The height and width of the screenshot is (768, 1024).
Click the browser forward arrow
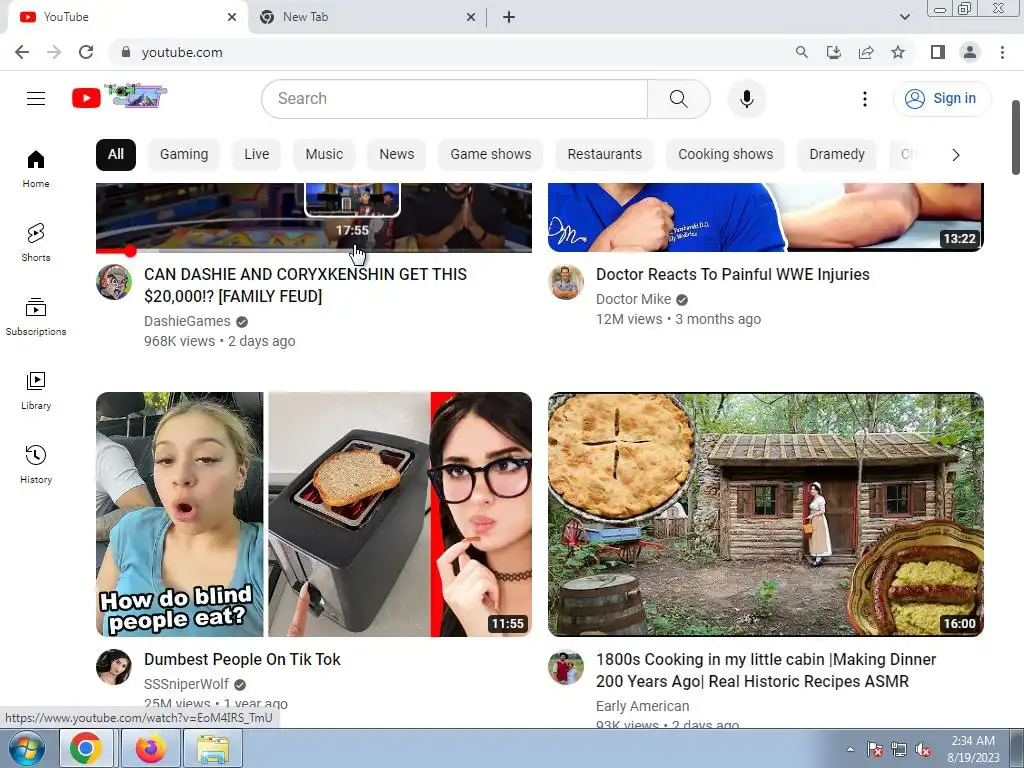click(x=54, y=52)
